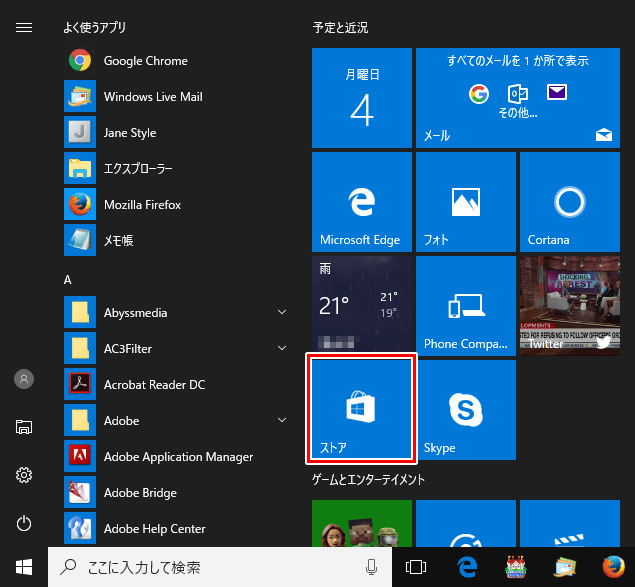Open the Windows Live Mail taskbar icon
The width and height of the screenshot is (635, 587).
point(565,567)
